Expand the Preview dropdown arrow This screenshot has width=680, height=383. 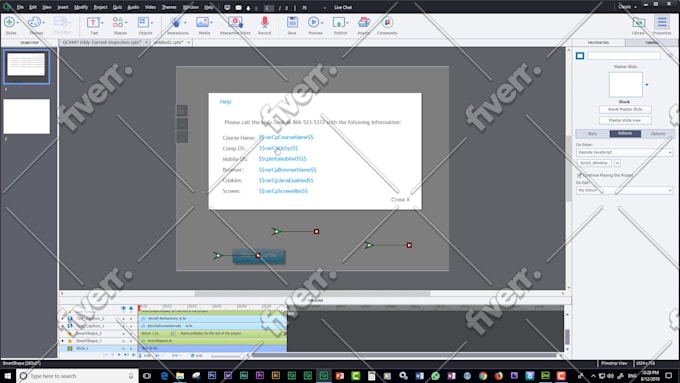coord(322,23)
